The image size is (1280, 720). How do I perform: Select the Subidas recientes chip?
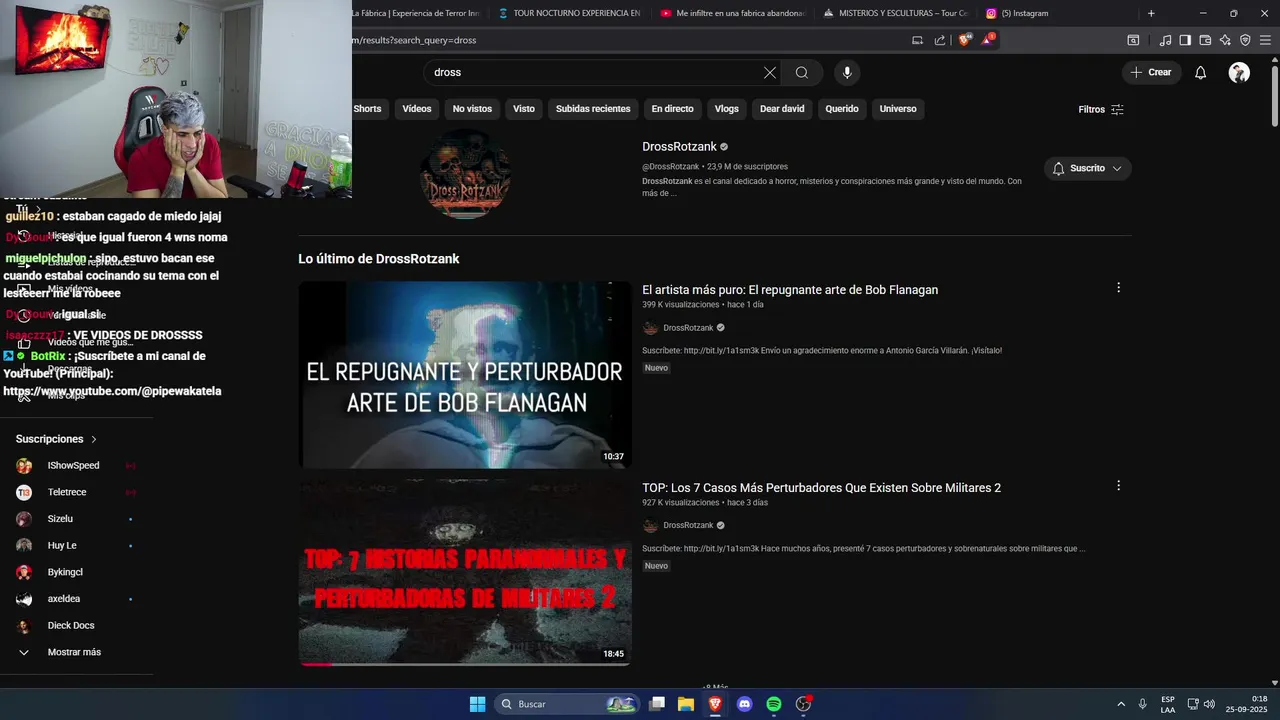[x=593, y=109]
